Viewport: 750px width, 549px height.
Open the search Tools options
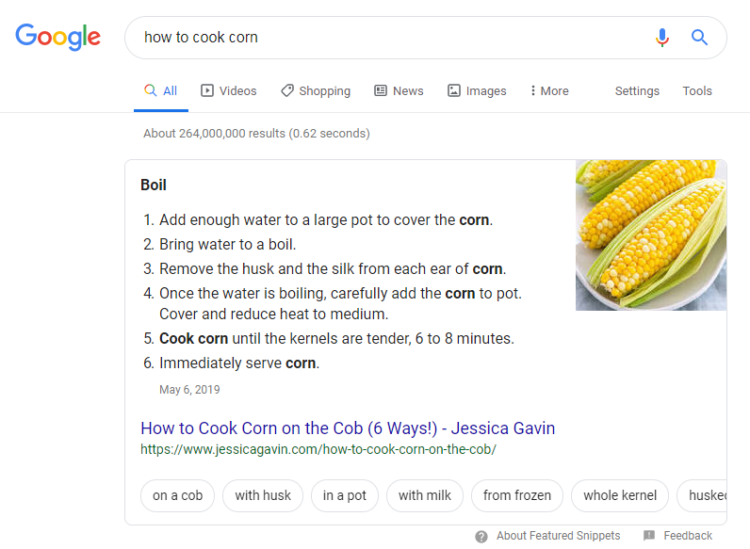(697, 91)
